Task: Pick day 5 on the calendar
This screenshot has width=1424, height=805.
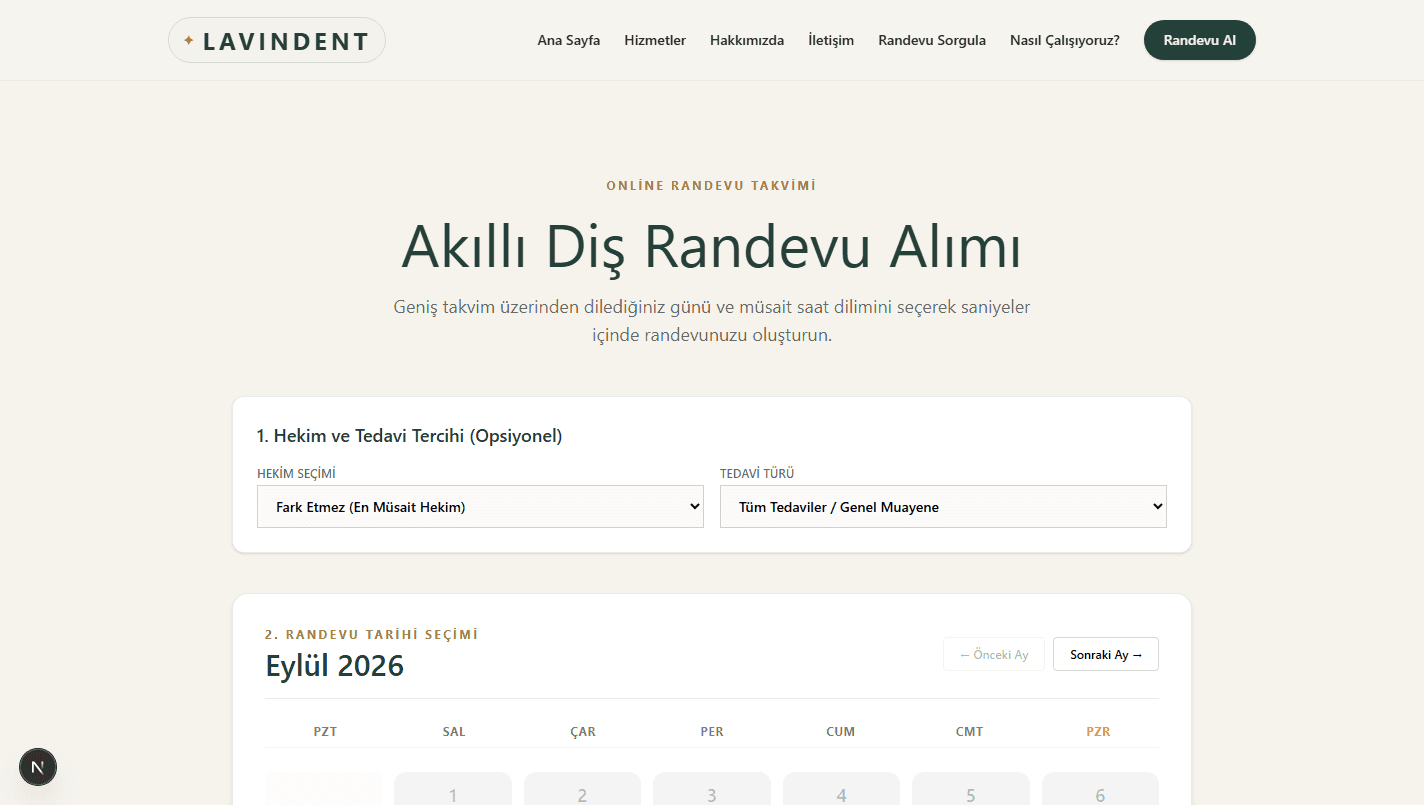Action: click(971, 789)
